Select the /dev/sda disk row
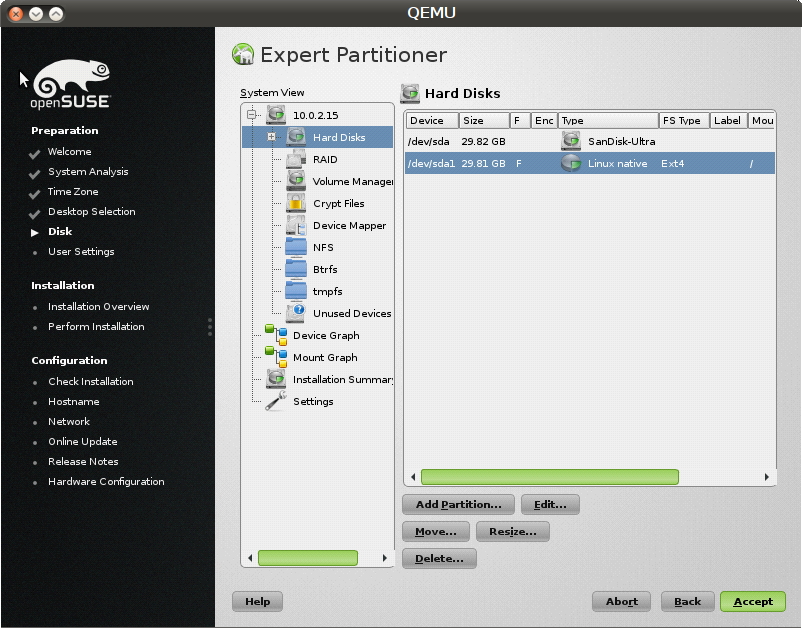Image resolution: width=802 pixels, height=628 pixels. [480, 142]
